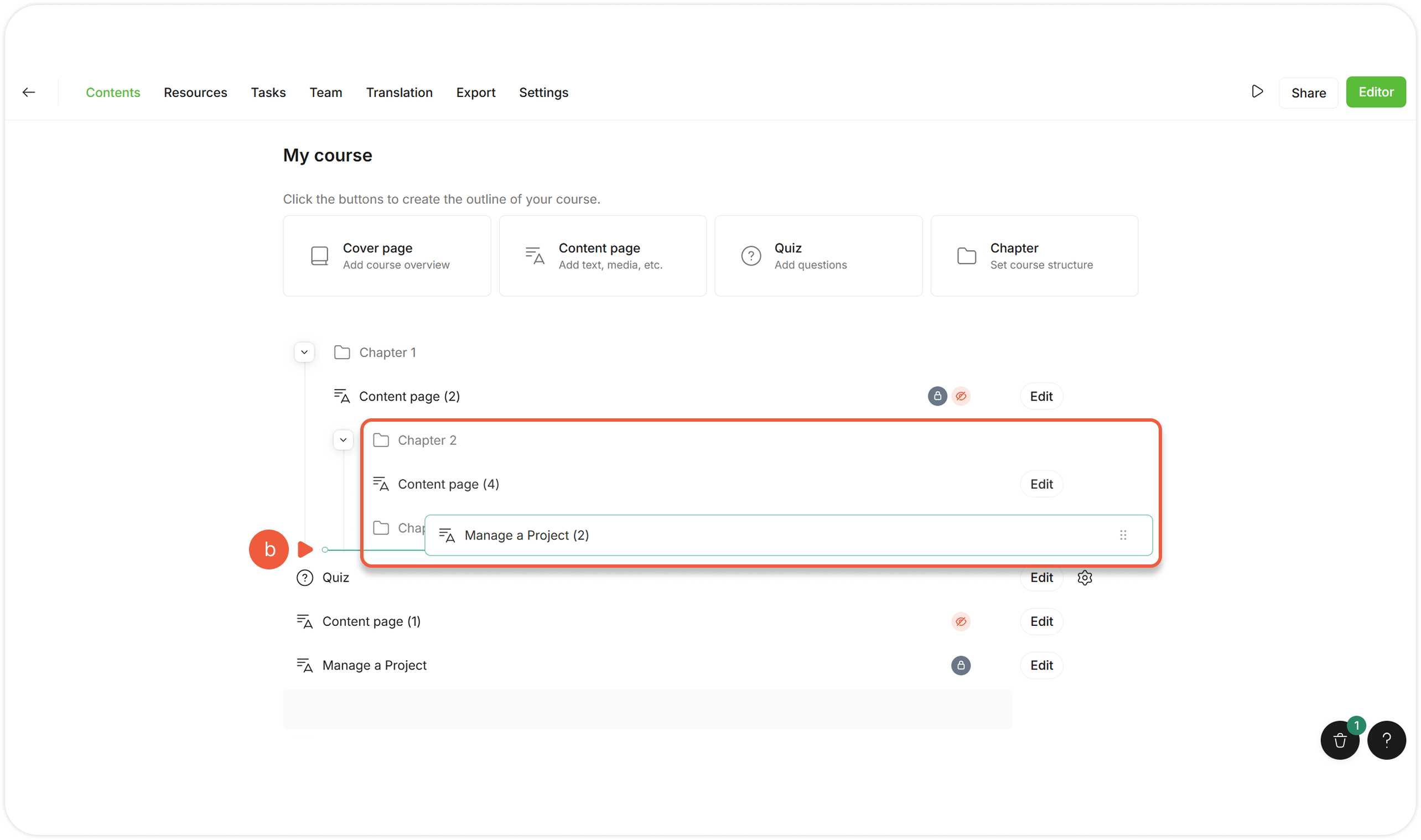Image resolution: width=1421 pixels, height=840 pixels.
Task: Toggle lock on Manage a Project
Action: (x=961, y=666)
